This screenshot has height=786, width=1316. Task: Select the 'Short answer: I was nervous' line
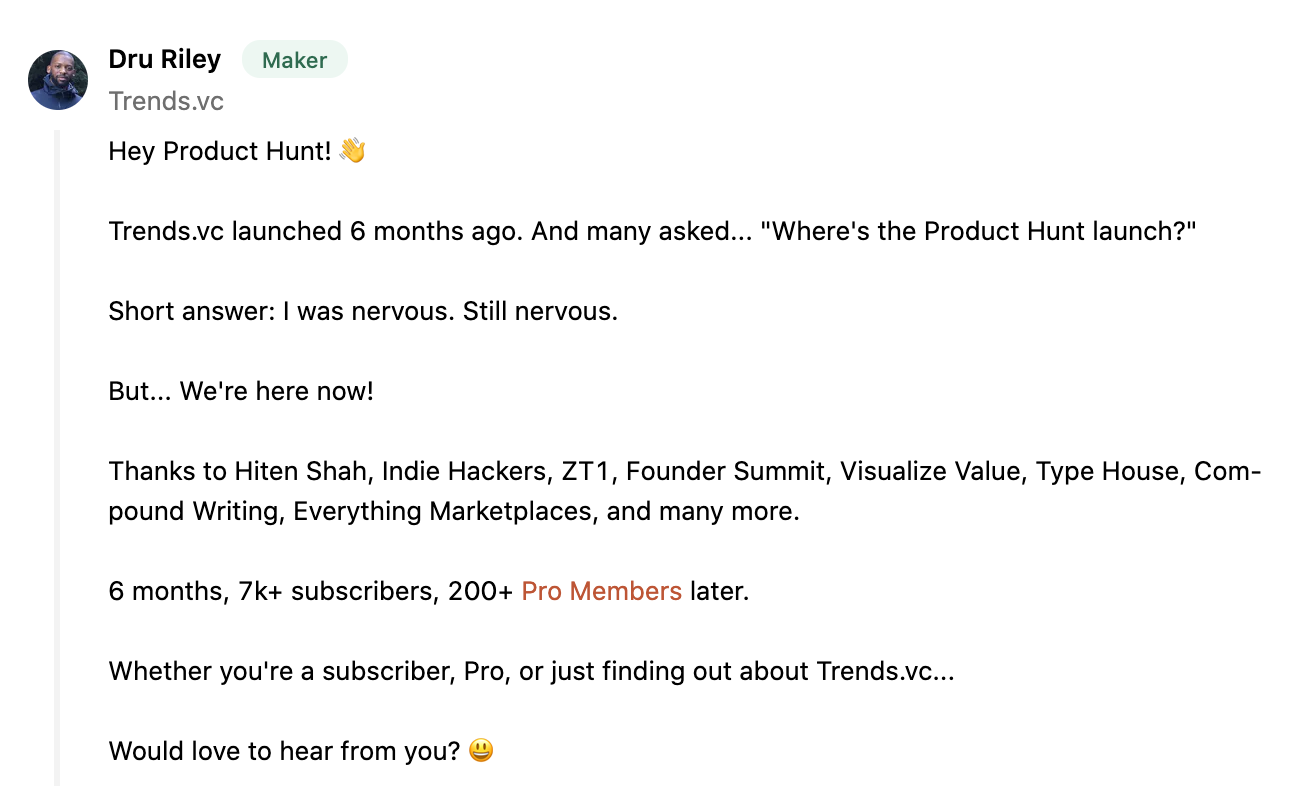point(363,311)
